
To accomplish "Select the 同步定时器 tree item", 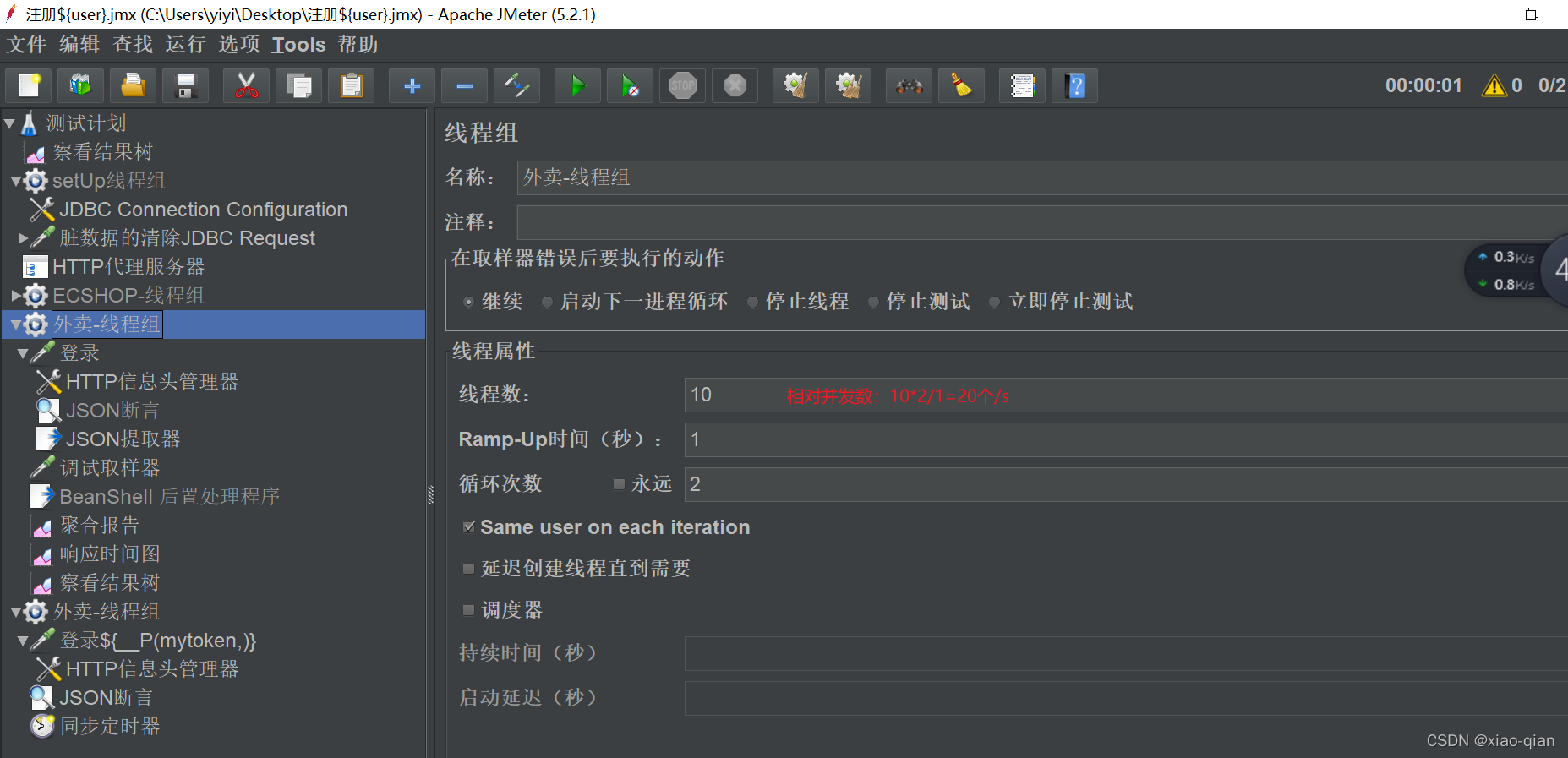I will pos(110,727).
